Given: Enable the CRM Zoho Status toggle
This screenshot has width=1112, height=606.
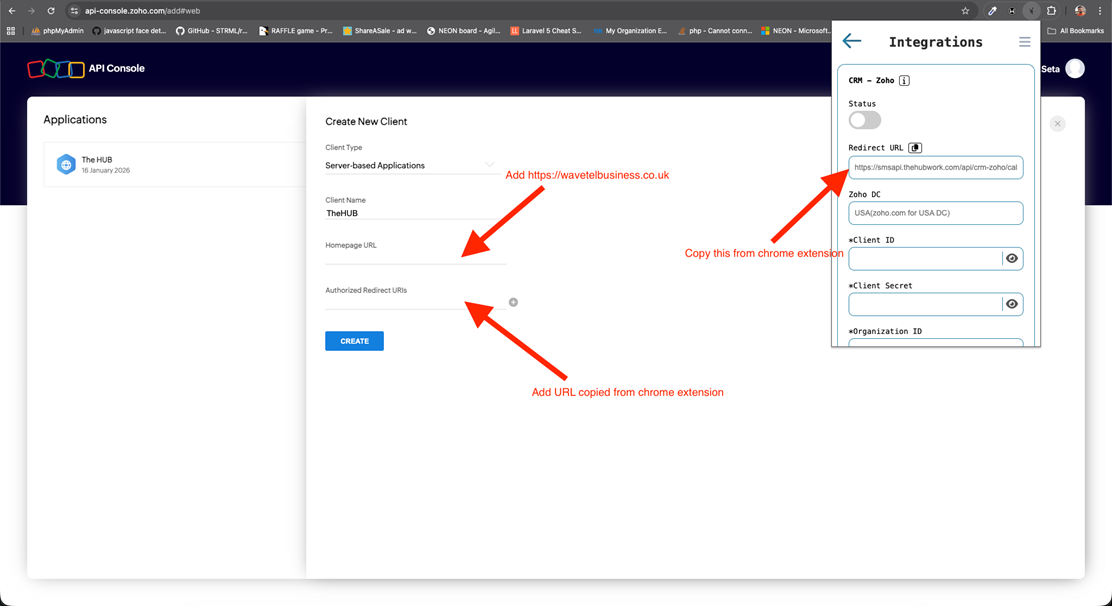Looking at the screenshot, I should pos(865,120).
